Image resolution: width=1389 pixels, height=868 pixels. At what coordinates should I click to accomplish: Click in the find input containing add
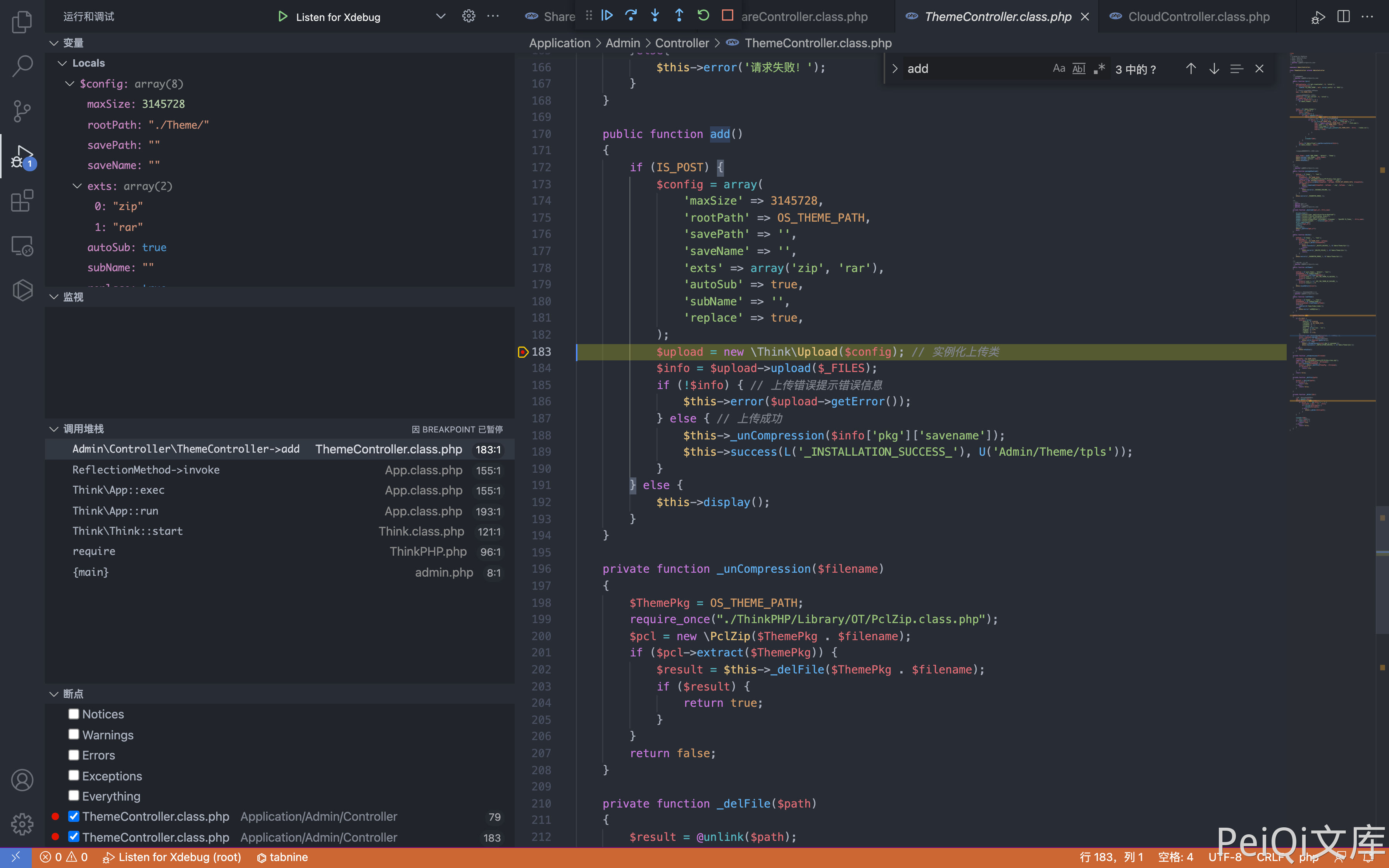[976, 69]
